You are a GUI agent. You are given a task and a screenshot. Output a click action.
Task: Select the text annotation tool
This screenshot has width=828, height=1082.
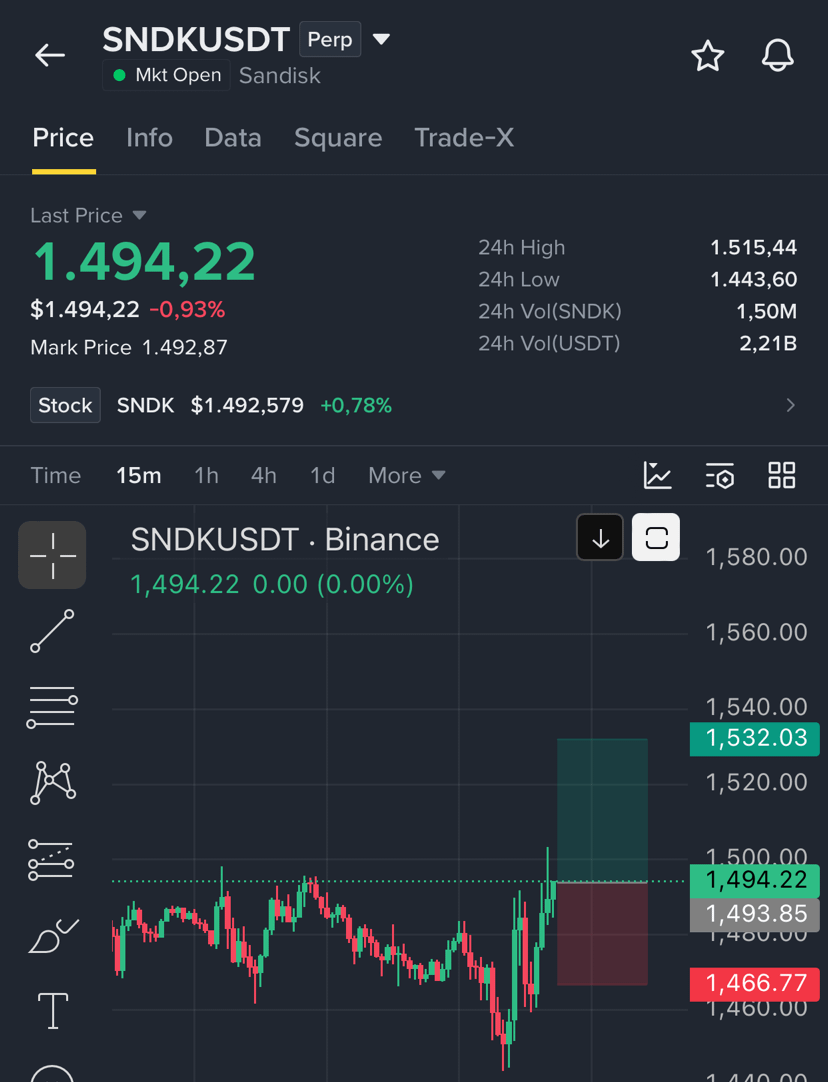[53, 1011]
